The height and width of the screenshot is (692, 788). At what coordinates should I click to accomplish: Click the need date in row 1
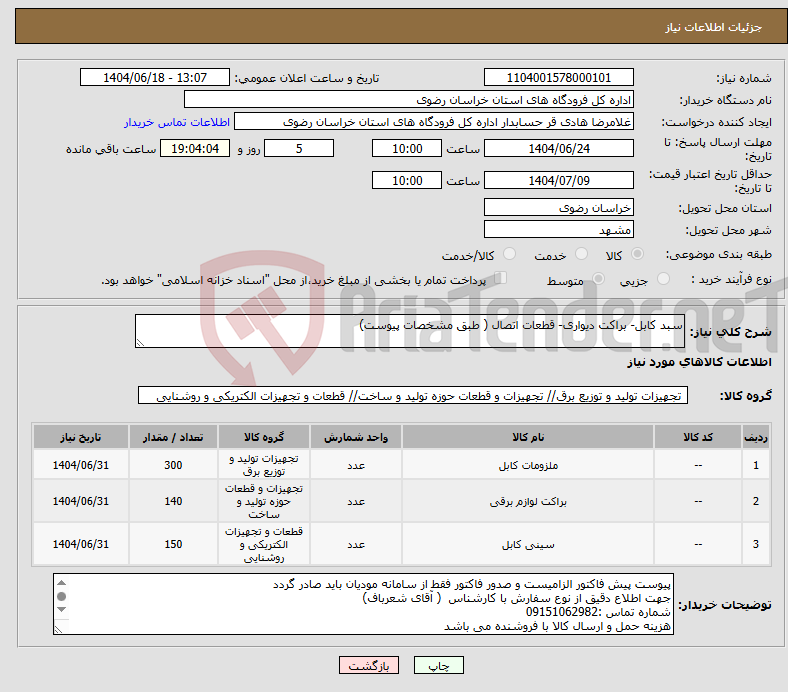point(81,465)
